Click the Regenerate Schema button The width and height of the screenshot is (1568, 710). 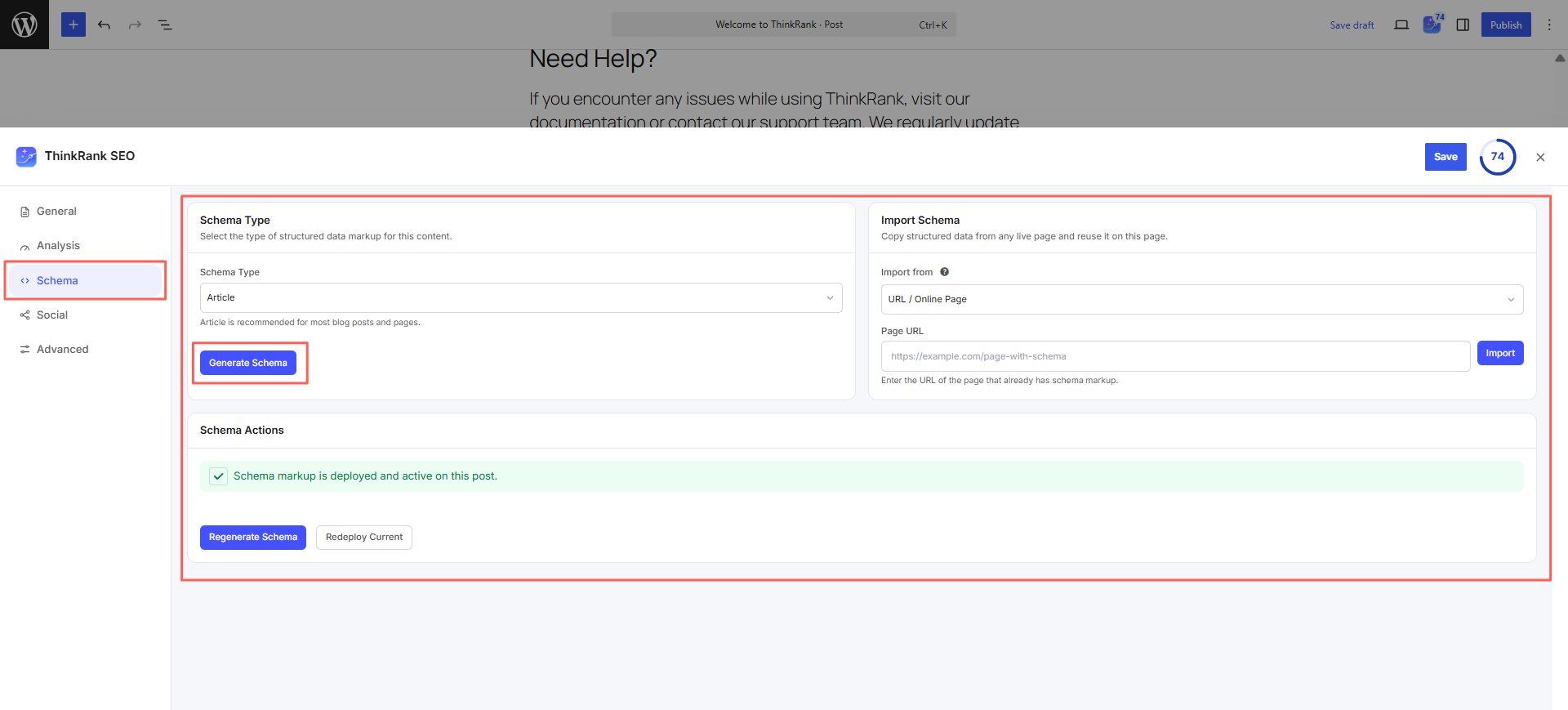click(x=253, y=538)
